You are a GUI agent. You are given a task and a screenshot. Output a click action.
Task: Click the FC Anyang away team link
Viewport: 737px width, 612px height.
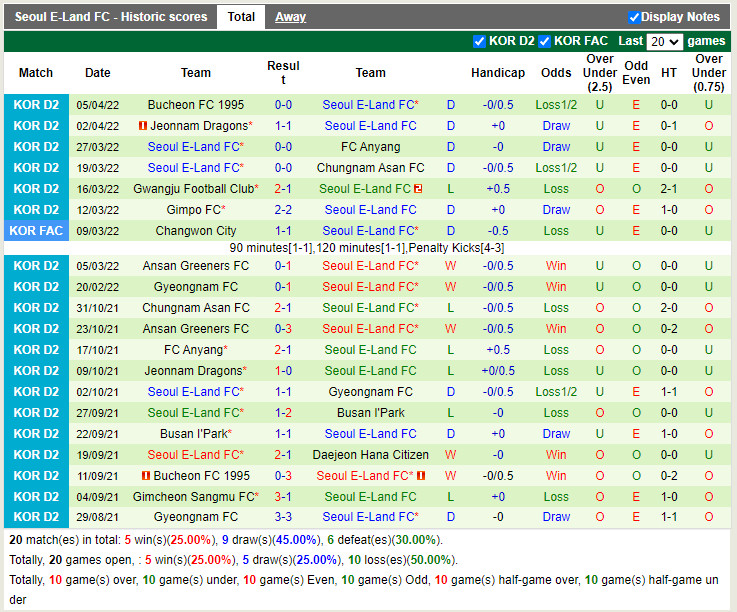370,147
